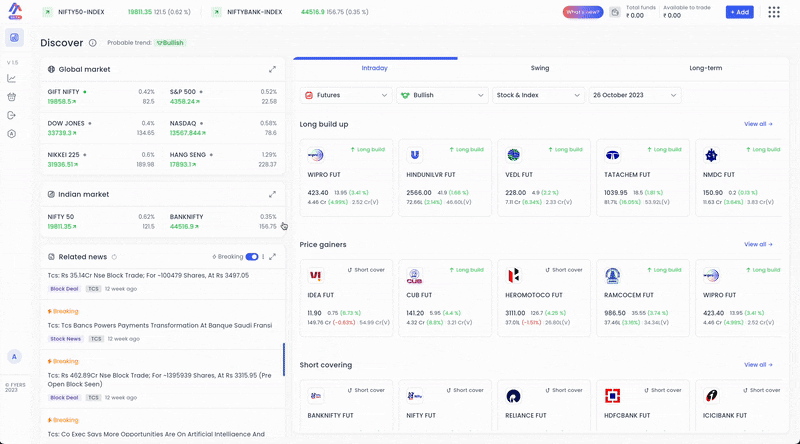Click the logout arrow sidebar icon

tap(12, 115)
